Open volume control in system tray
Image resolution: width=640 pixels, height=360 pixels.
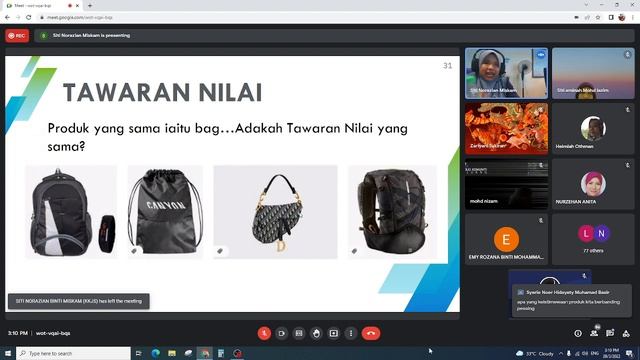point(585,353)
